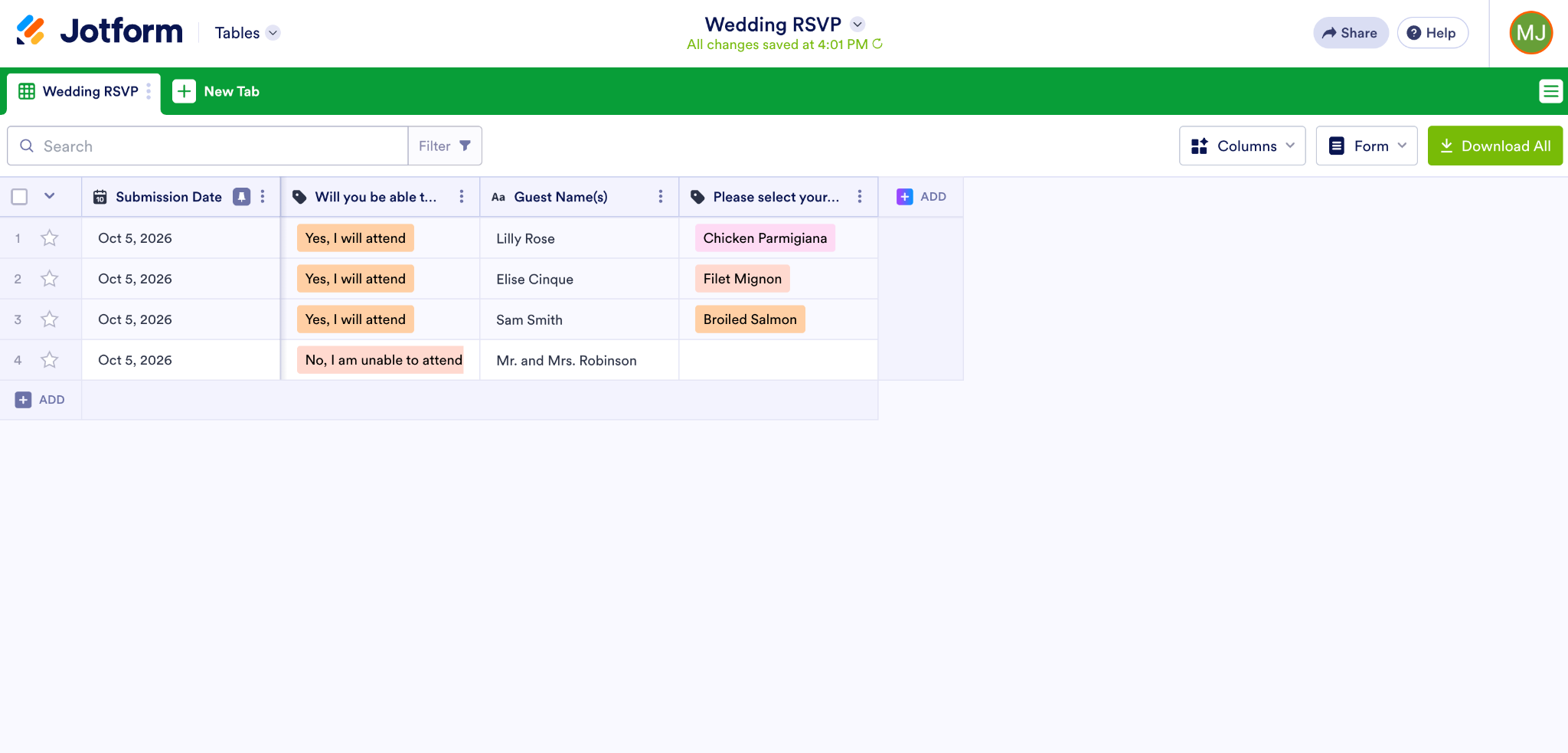Open the MJ user avatar menu
This screenshot has width=1568, height=753.
pos(1530,33)
